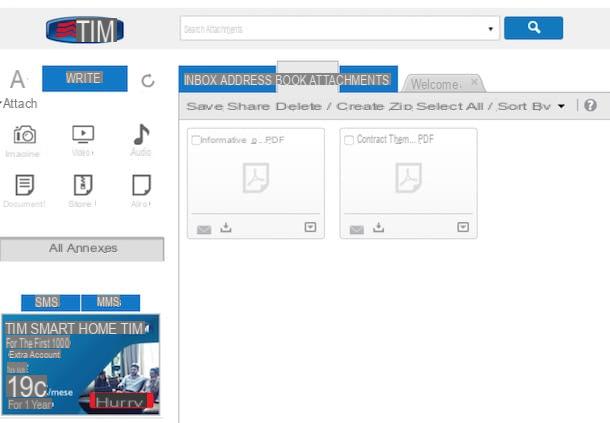
Task: Open the SMS tab
Action: (x=51, y=302)
